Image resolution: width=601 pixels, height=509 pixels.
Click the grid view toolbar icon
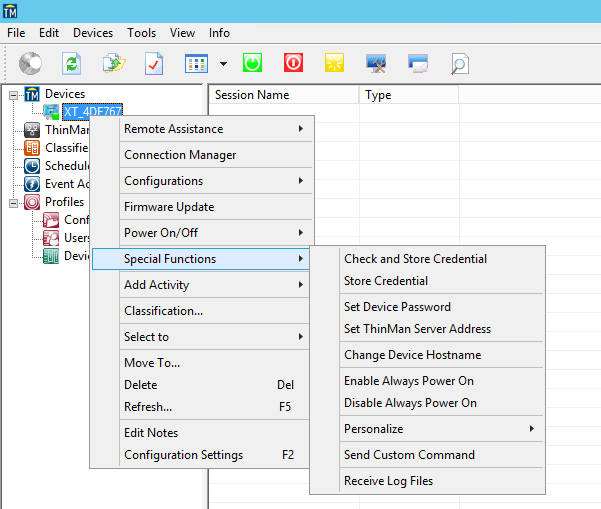(x=196, y=63)
